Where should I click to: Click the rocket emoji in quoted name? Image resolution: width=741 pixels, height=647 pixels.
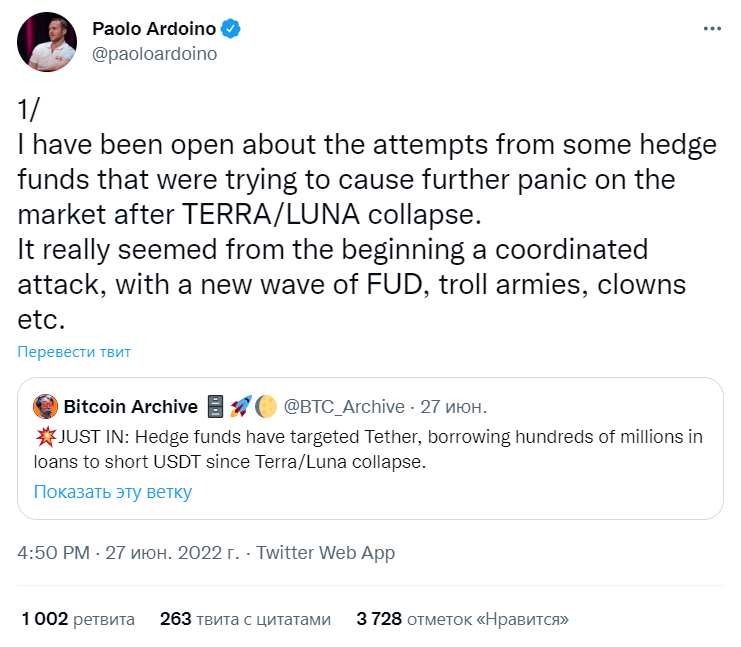[241, 406]
